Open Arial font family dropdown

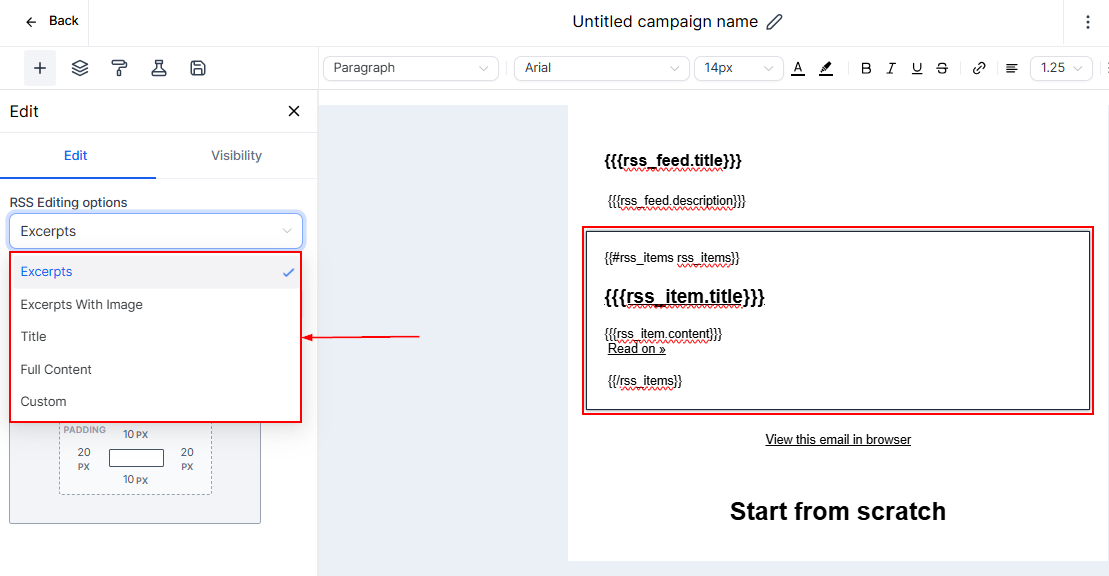tap(601, 68)
